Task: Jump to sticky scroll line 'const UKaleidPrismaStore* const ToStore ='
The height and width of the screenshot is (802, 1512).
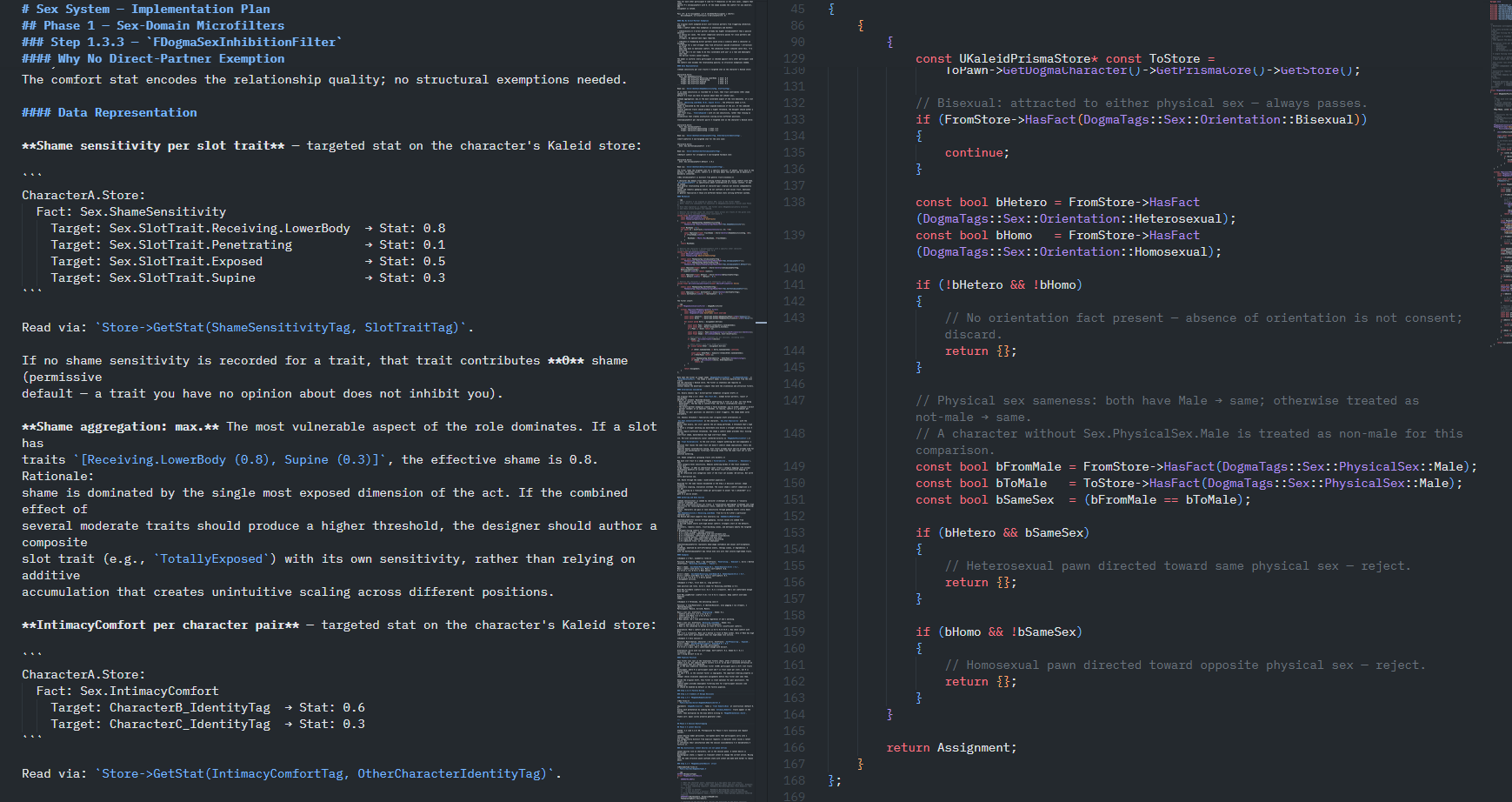Action: (x=1065, y=59)
